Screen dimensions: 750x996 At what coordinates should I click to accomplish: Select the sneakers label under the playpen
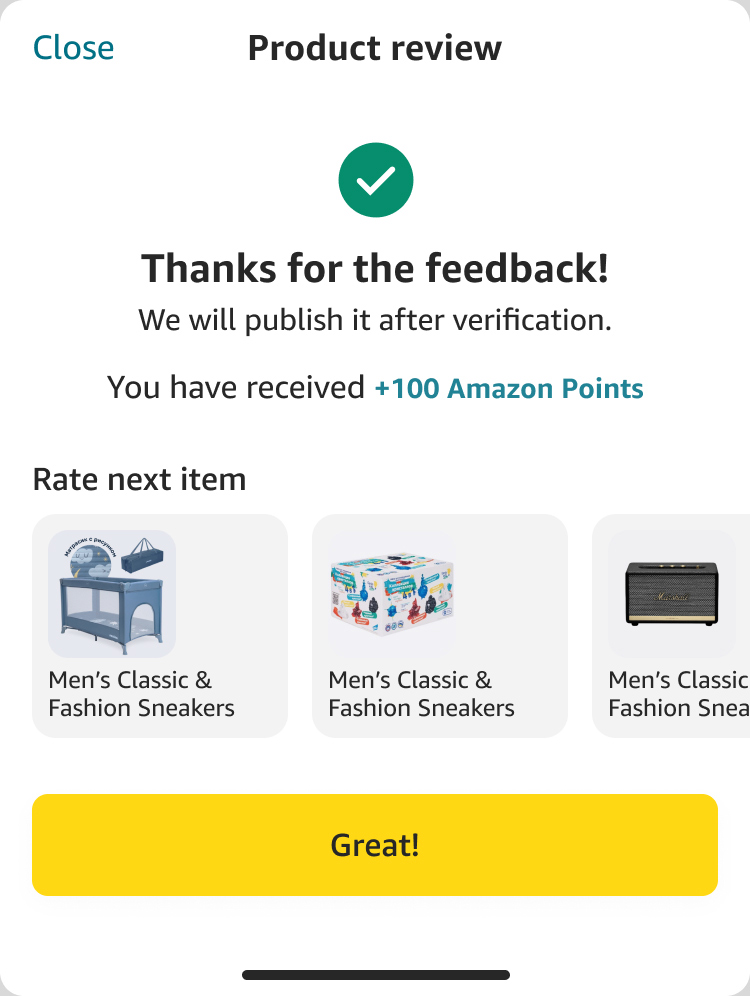pyautogui.click(x=141, y=694)
